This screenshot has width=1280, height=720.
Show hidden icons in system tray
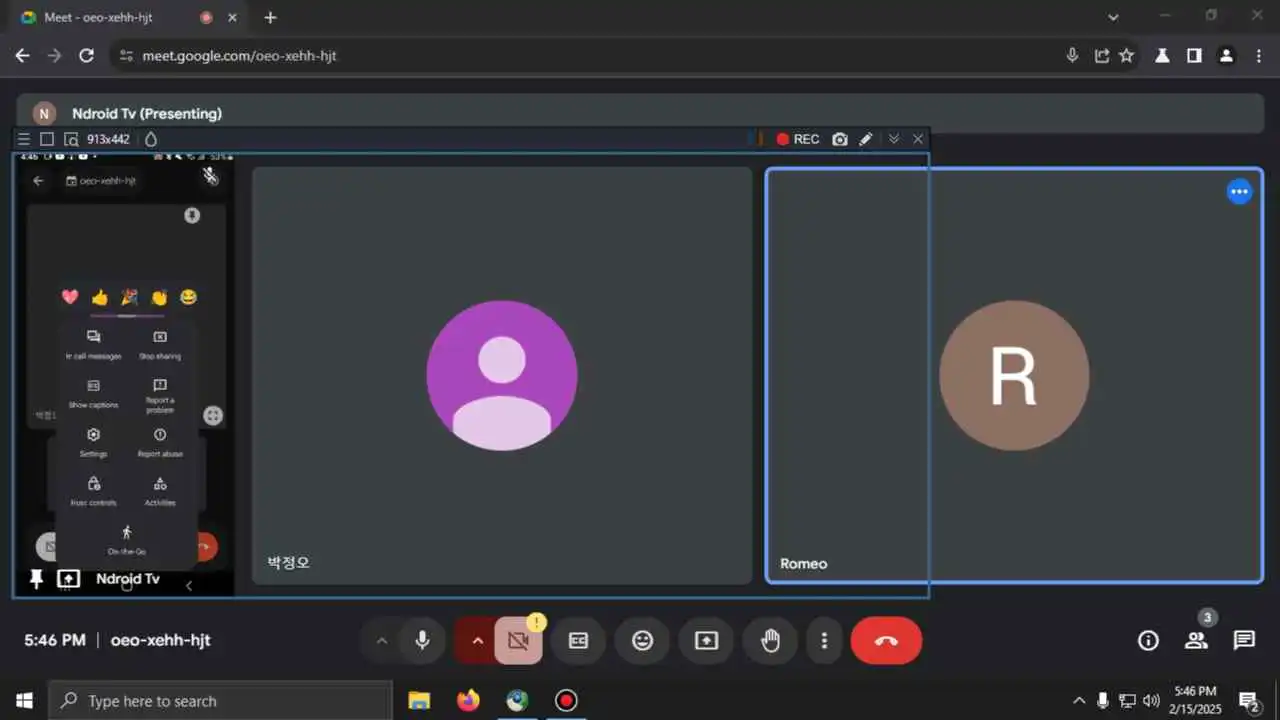(1079, 701)
